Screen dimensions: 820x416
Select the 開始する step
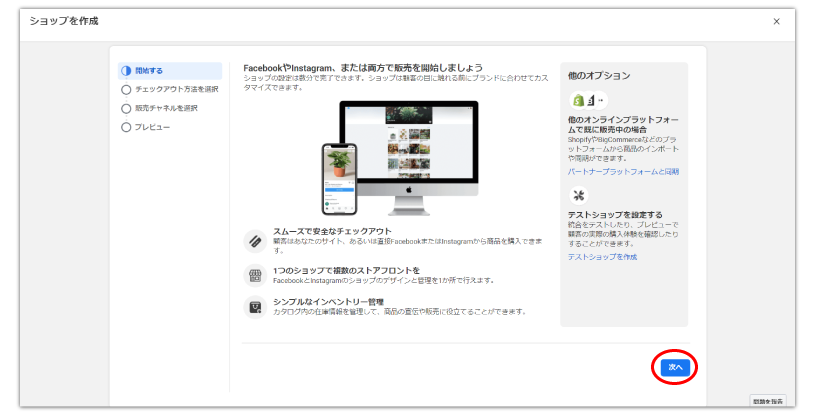pos(170,71)
